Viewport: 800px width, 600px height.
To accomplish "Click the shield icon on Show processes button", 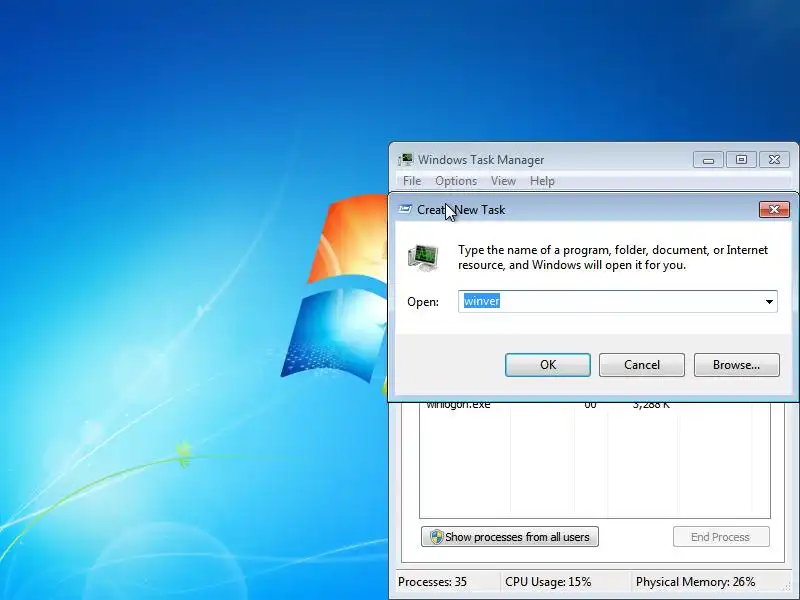I will 436,537.
